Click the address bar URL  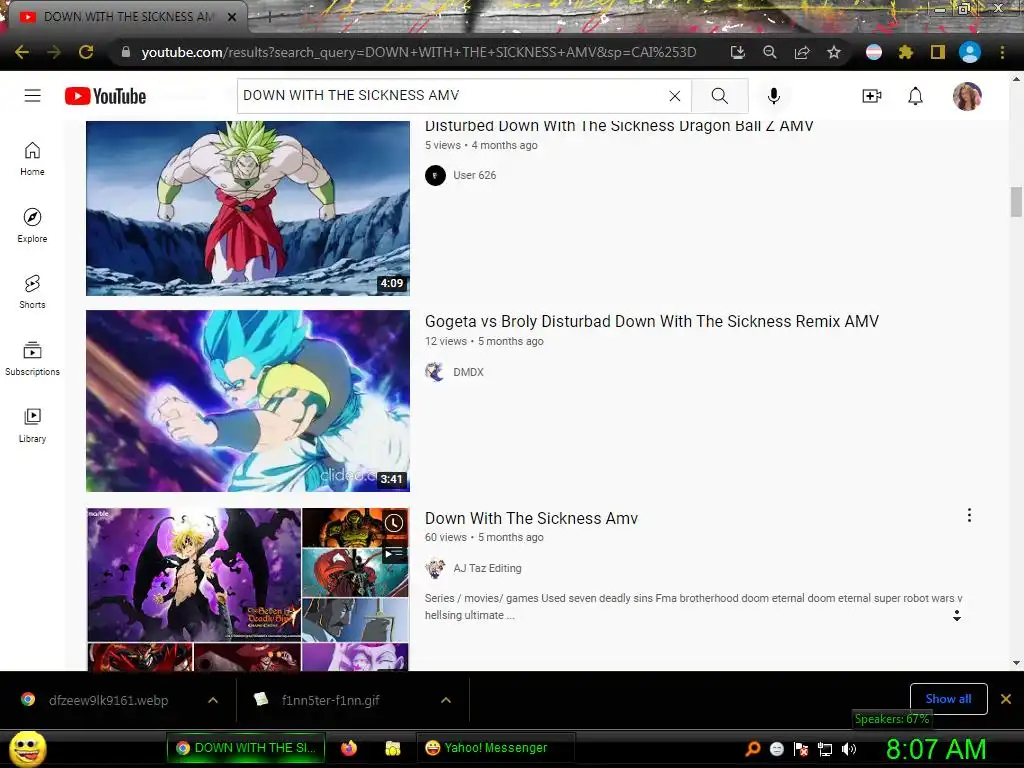[419, 52]
